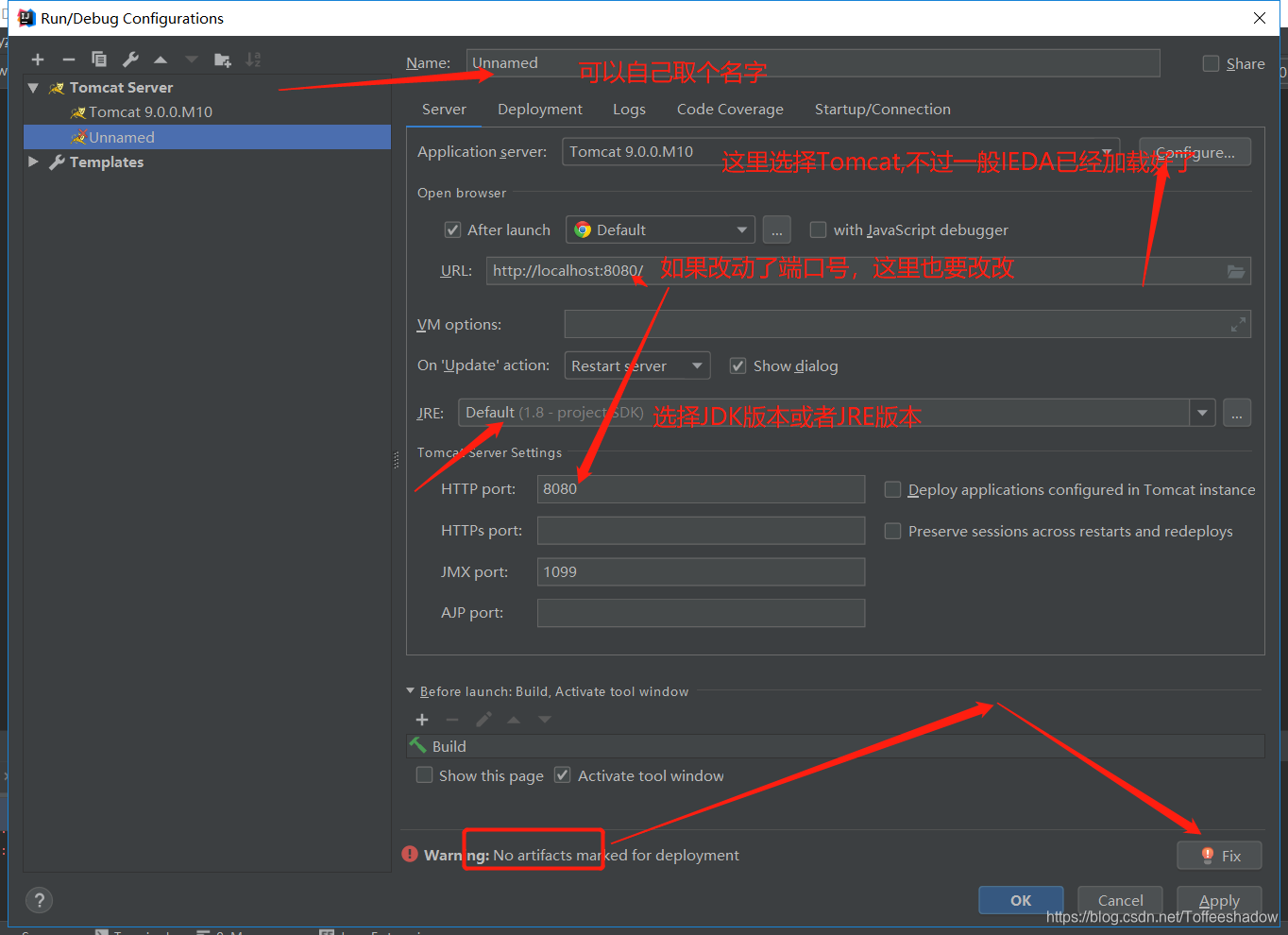Viewport: 1288px width, 935px height.
Task: Collapse the Tomcat Server tree node
Action: pyautogui.click(x=34, y=88)
